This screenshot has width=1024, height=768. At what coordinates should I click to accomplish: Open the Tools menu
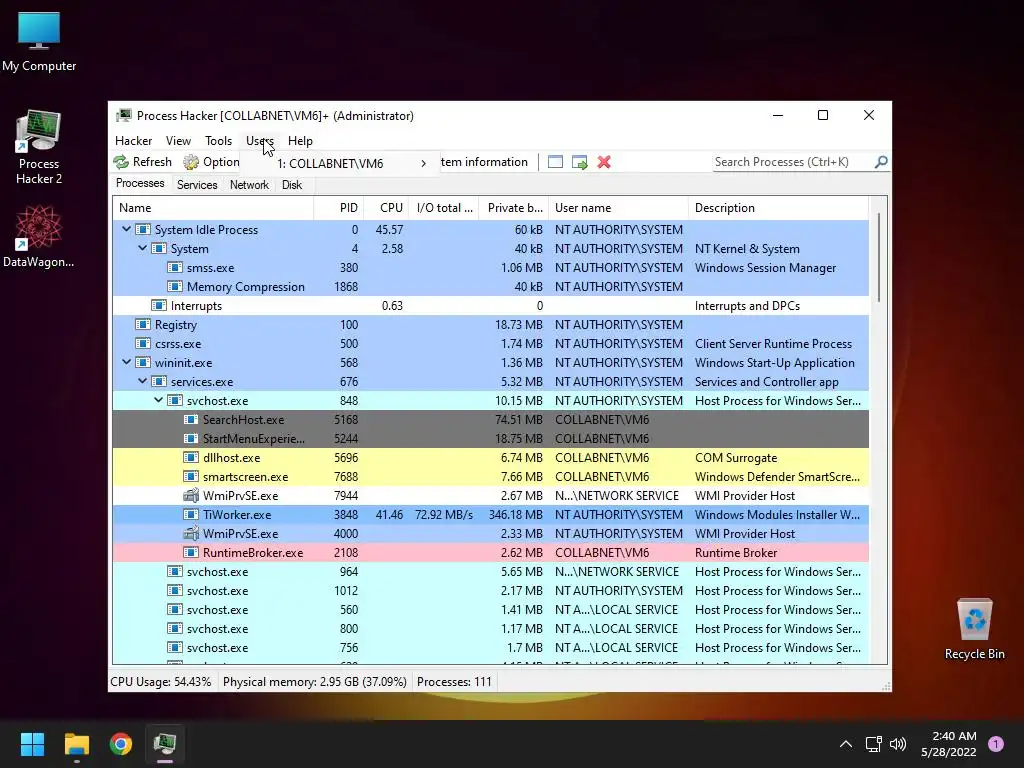click(x=218, y=140)
